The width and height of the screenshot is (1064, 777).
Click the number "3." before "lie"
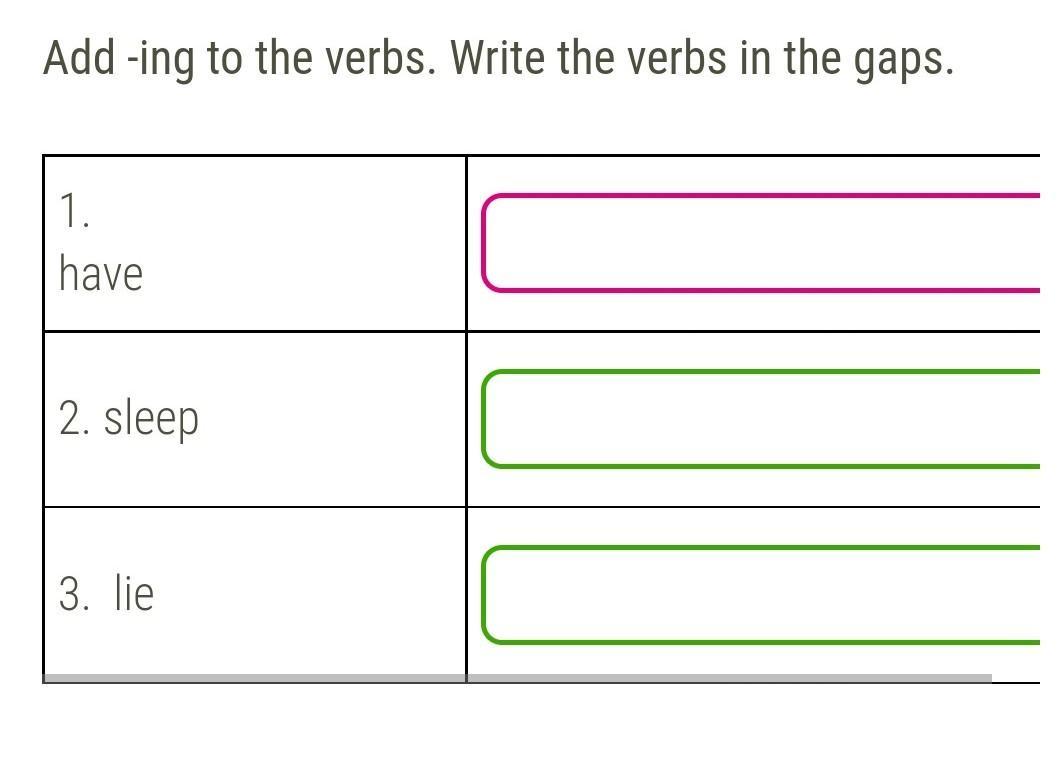coord(75,594)
